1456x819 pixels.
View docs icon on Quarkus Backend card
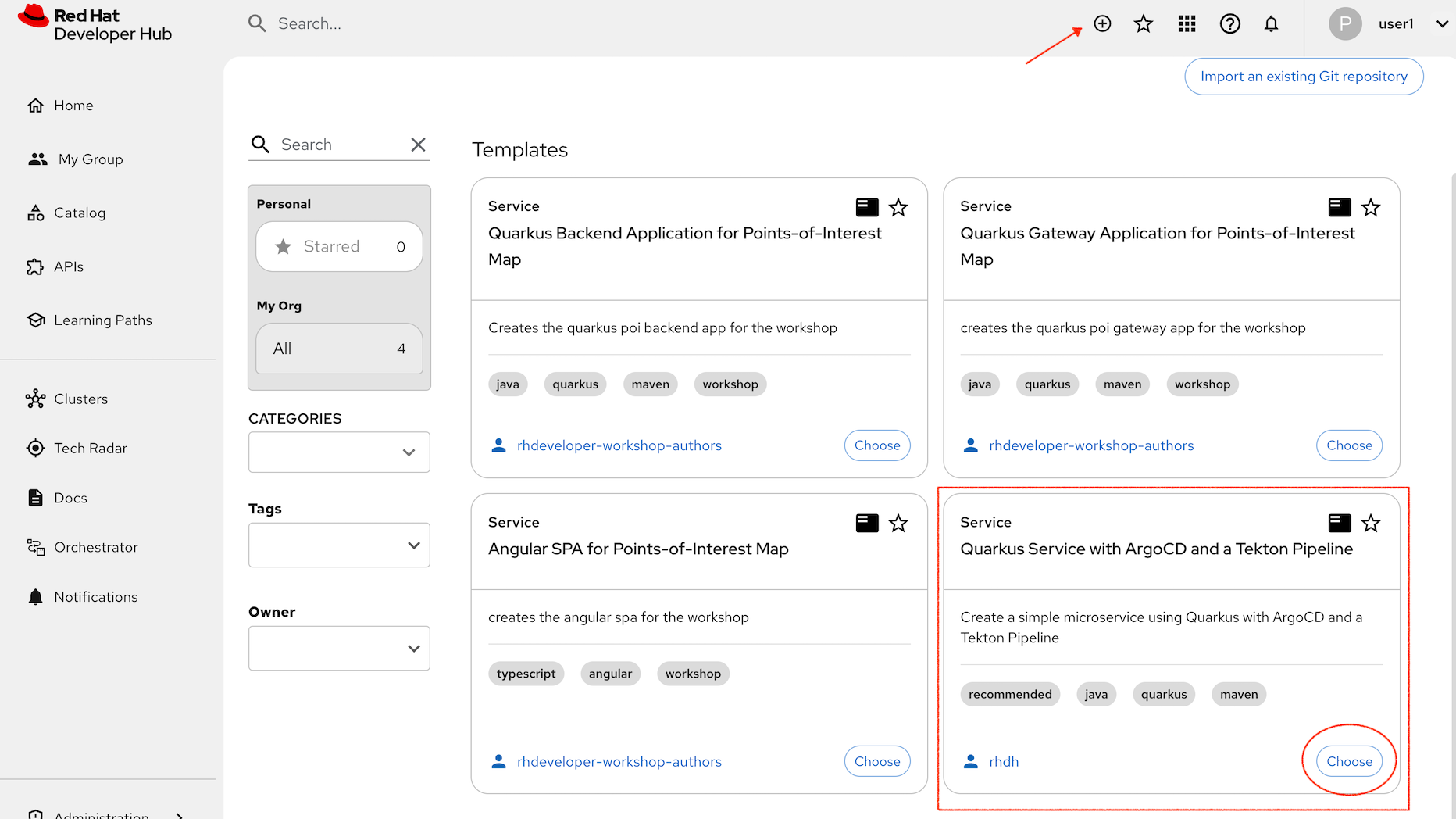coord(867,207)
